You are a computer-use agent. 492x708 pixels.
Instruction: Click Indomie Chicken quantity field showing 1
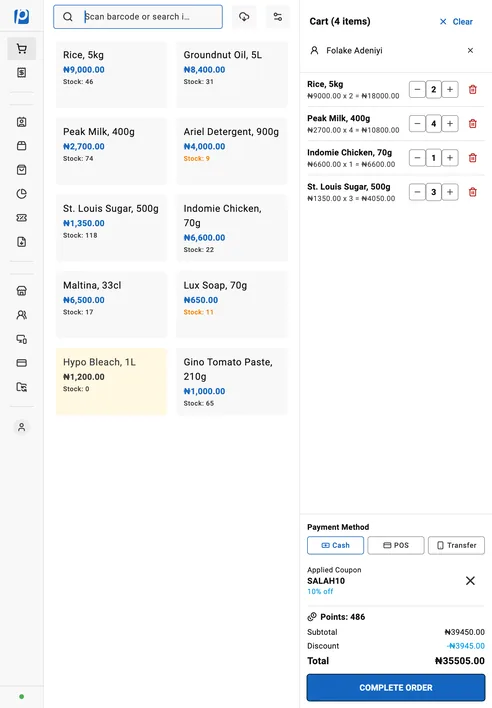click(x=434, y=158)
